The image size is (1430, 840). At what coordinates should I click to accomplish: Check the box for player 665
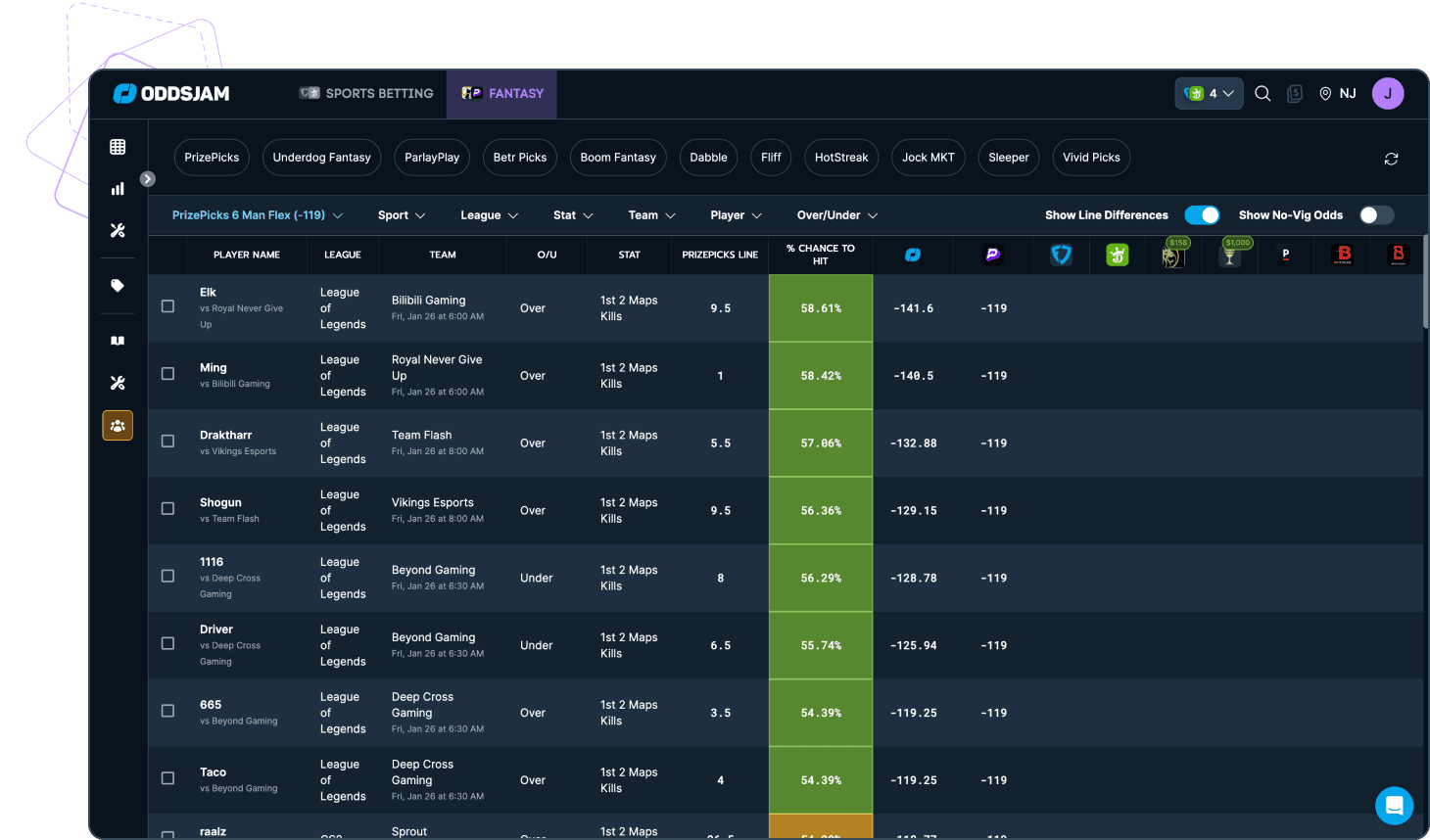click(167, 712)
